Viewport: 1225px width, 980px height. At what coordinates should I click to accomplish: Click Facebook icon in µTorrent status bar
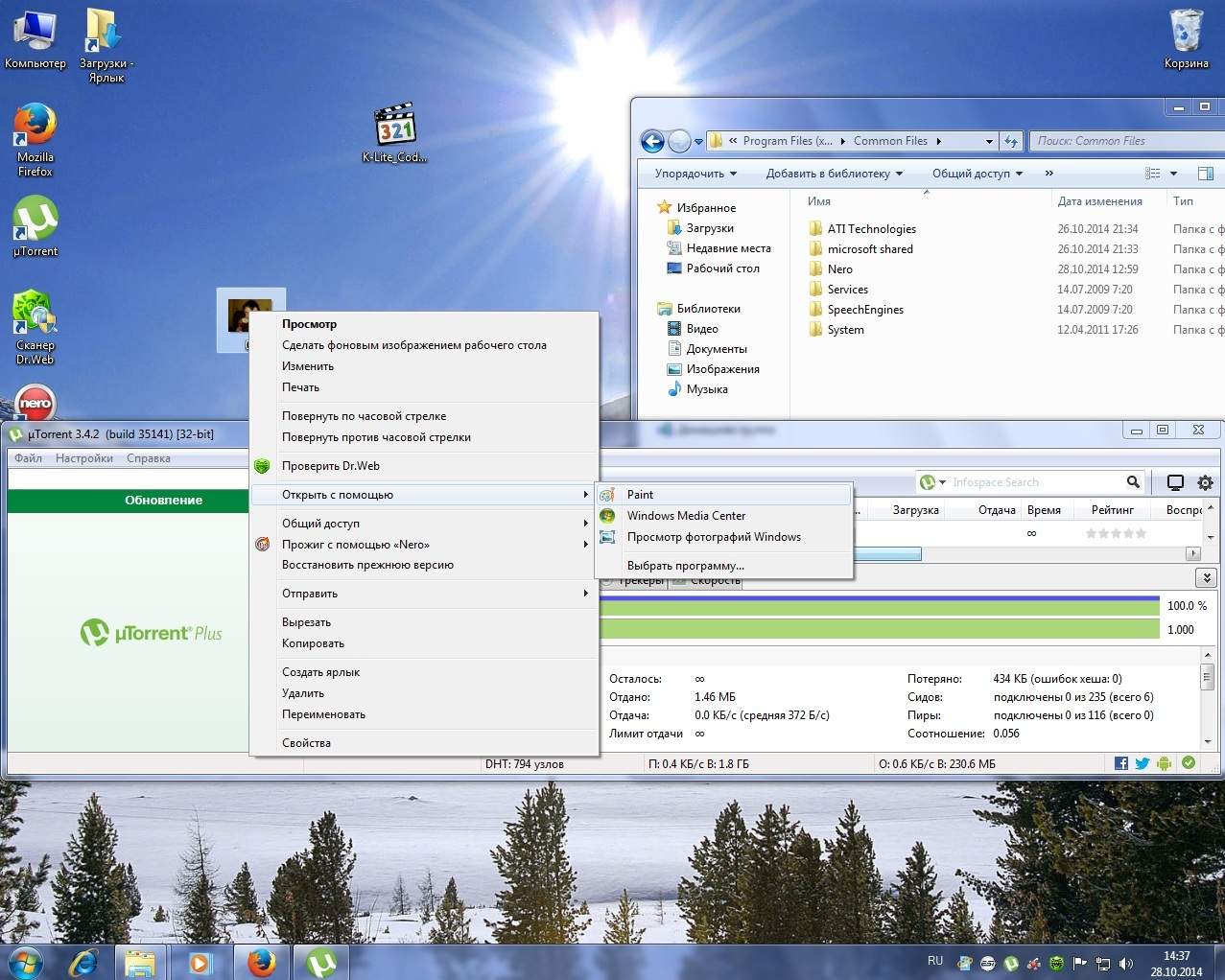tap(1121, 763)
